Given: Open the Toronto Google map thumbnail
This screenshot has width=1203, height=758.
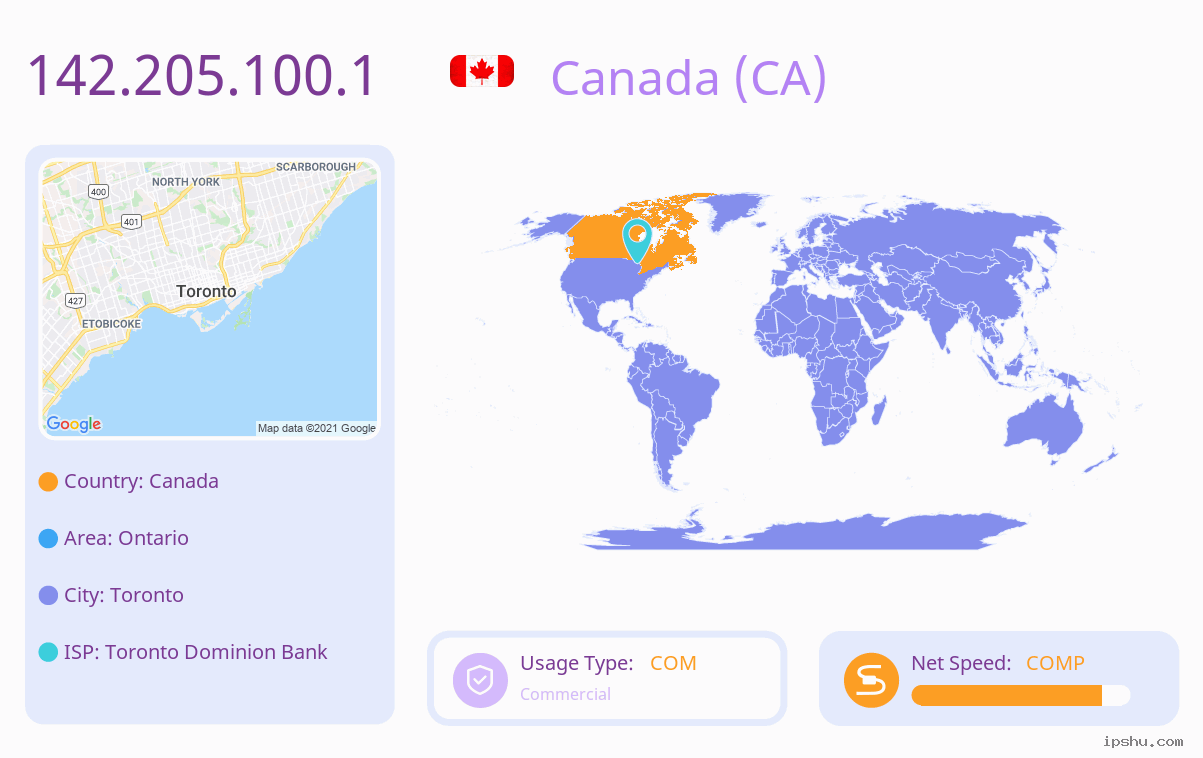Looking at the screenshot, I should [210, 299].
